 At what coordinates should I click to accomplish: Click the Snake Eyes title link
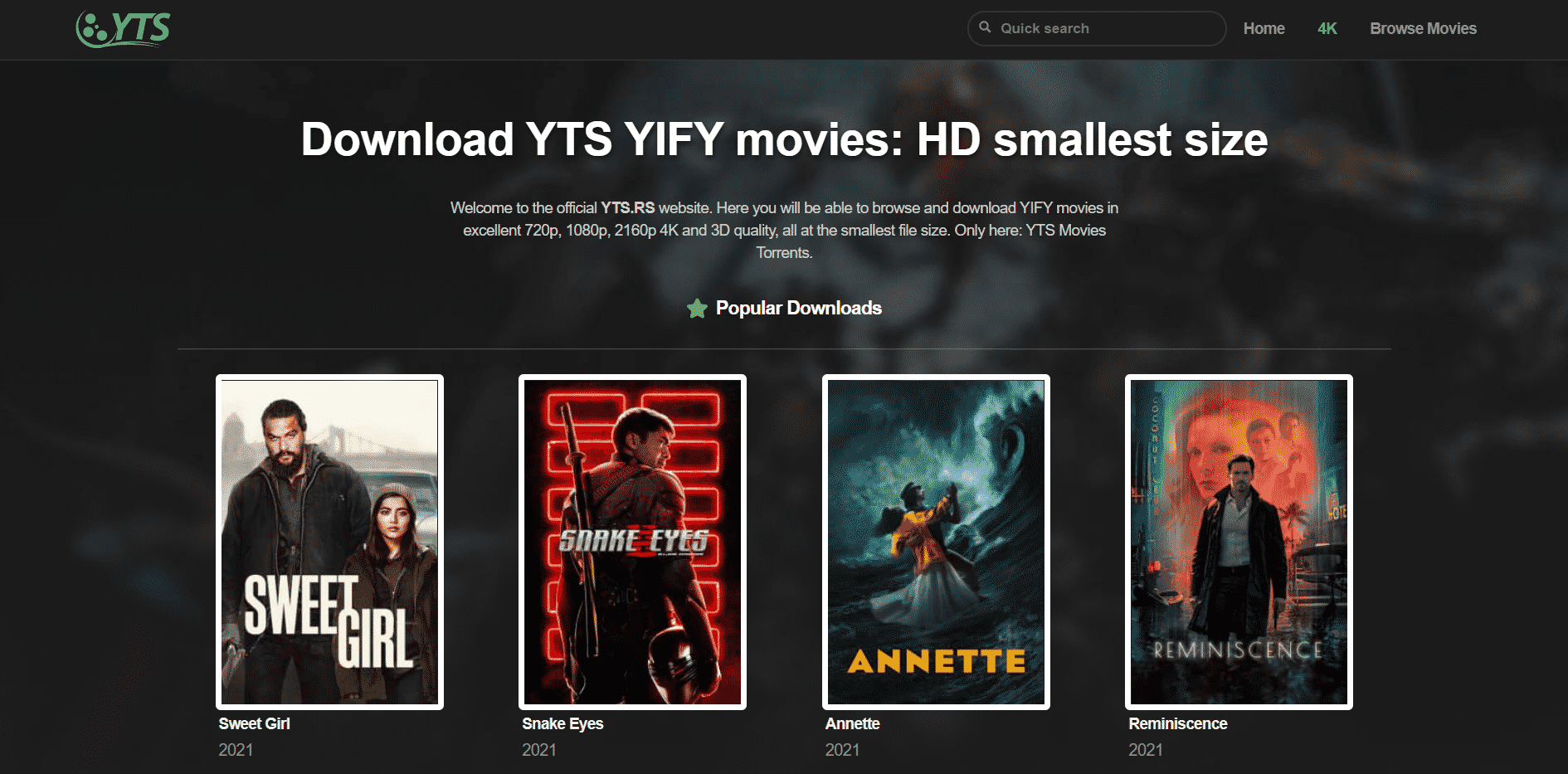pyautogui.click(x=562, y=723)
